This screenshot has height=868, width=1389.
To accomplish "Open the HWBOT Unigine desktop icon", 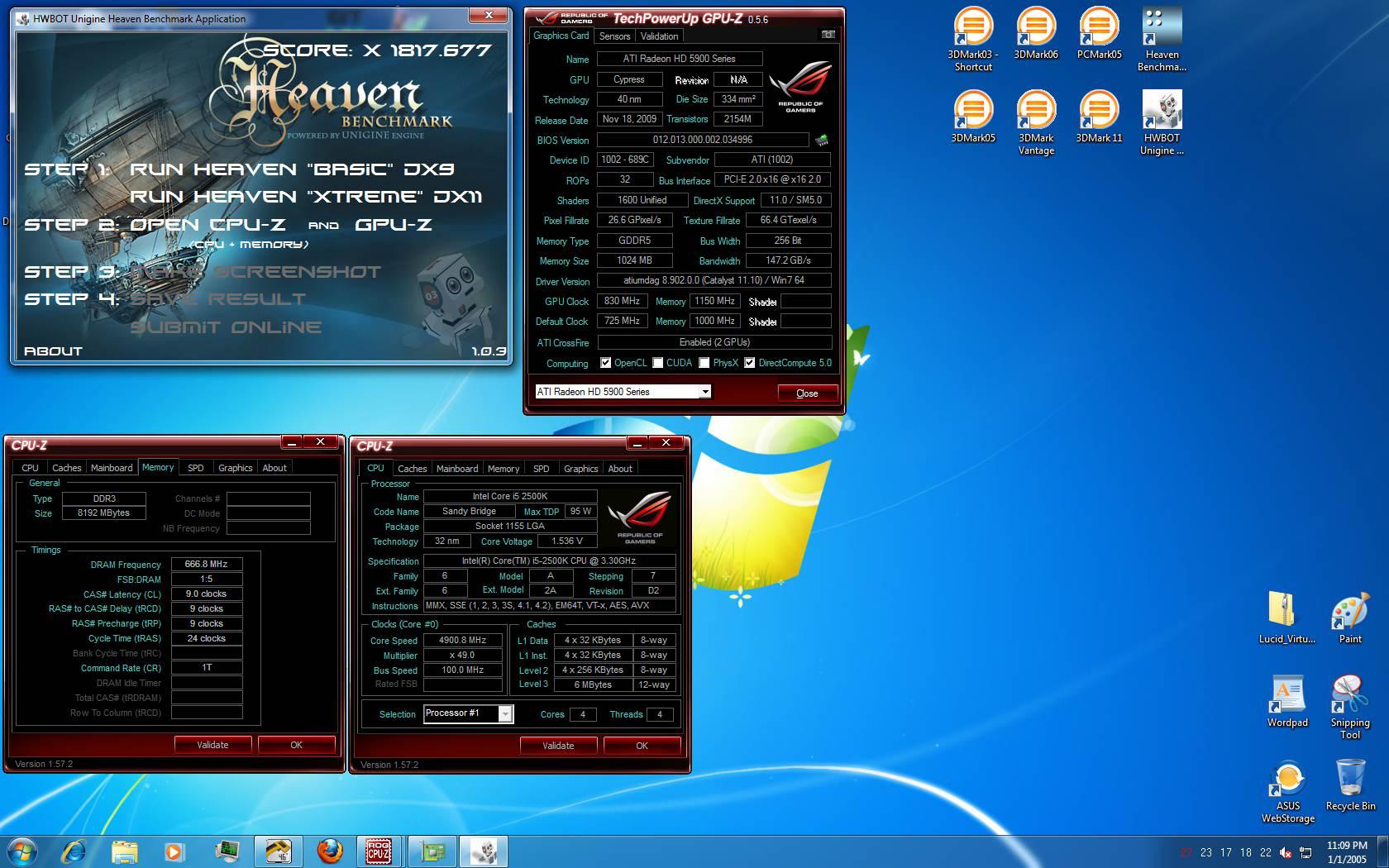I will pos(1162,122).
